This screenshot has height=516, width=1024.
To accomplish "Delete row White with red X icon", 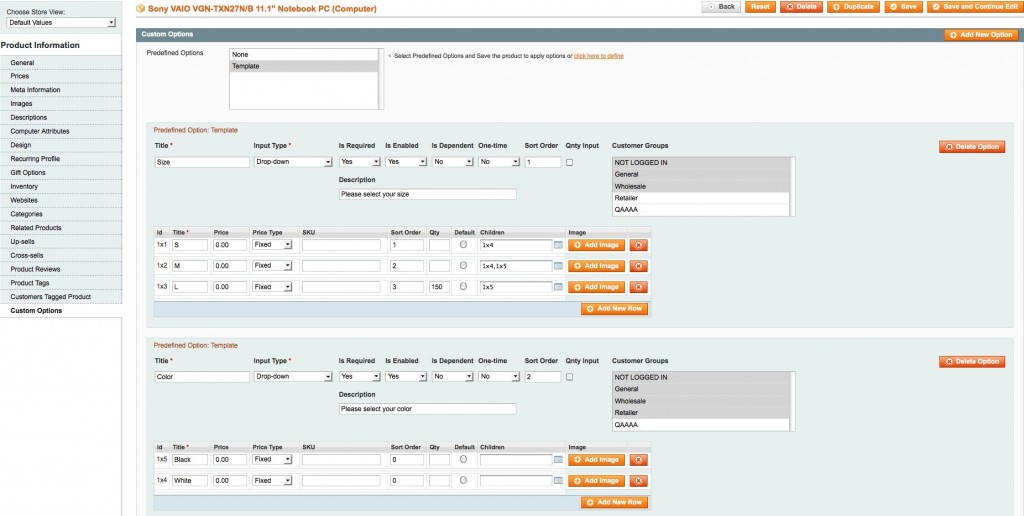I will click(638, 481).
